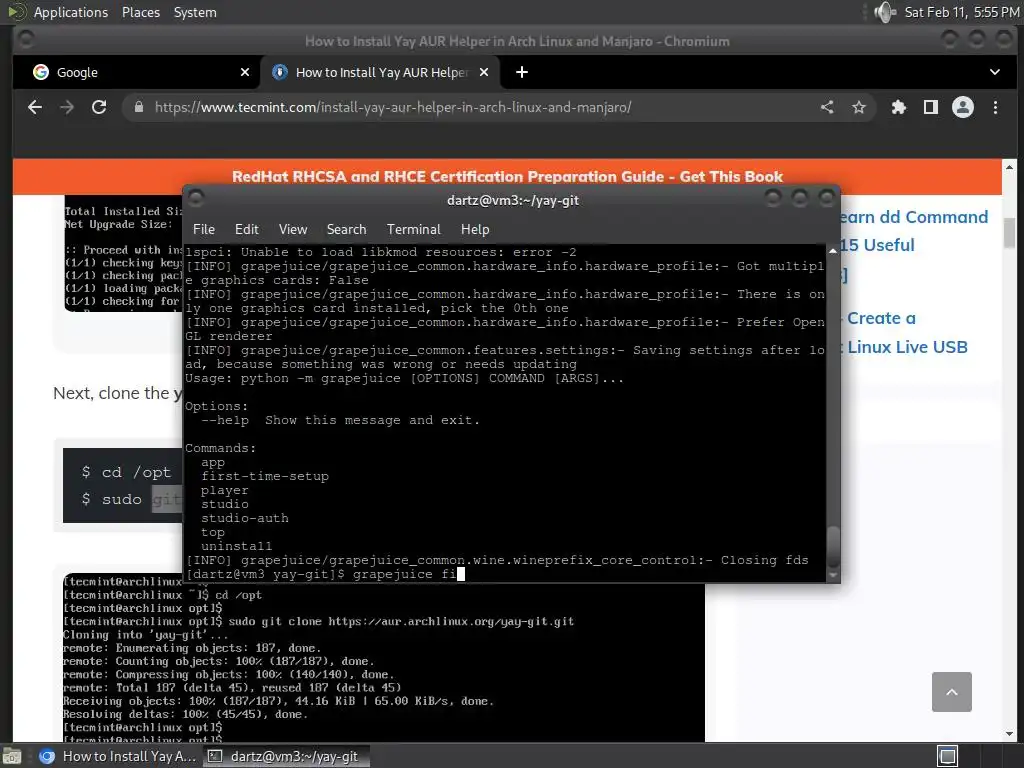Click the scroll-to-top arrow button
This screenshot has width=1024, height=768.
pos(952,692)
